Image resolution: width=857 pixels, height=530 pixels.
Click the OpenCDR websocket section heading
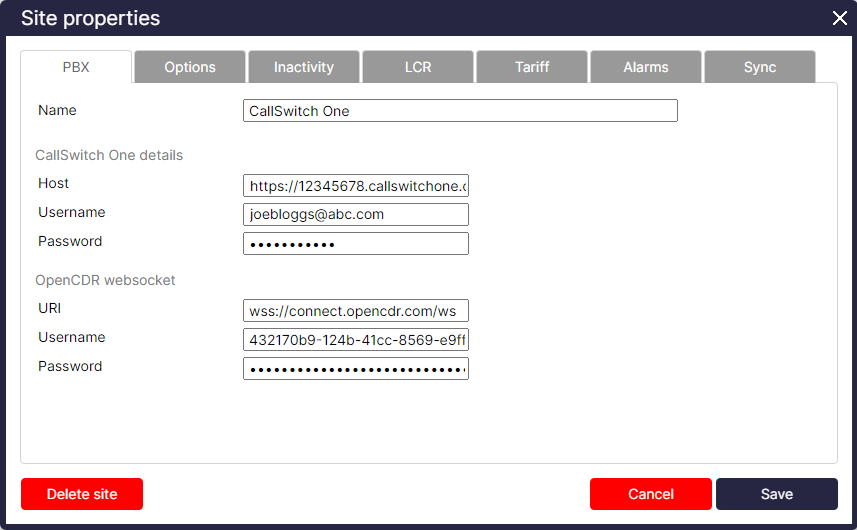click(x=106, y=281)
